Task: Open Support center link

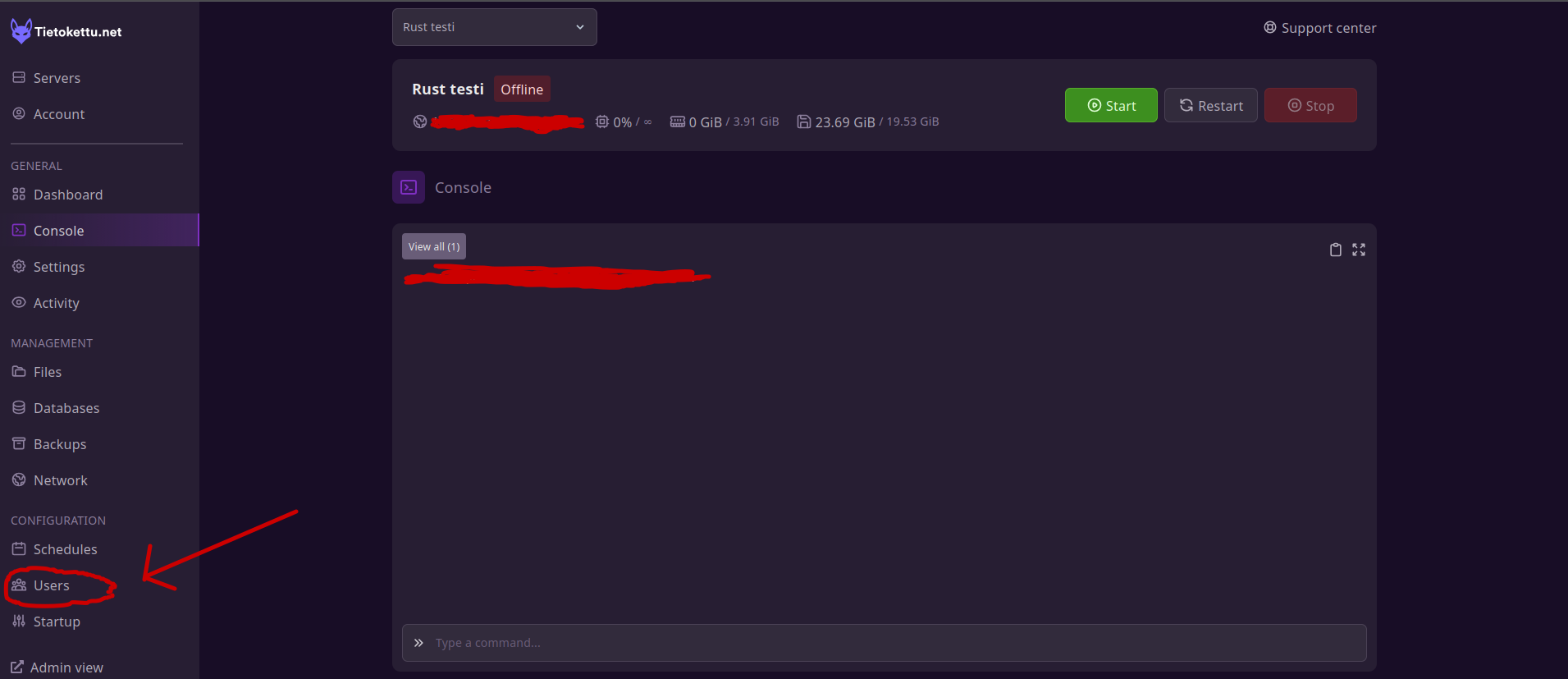Action: pos(1320,28)
